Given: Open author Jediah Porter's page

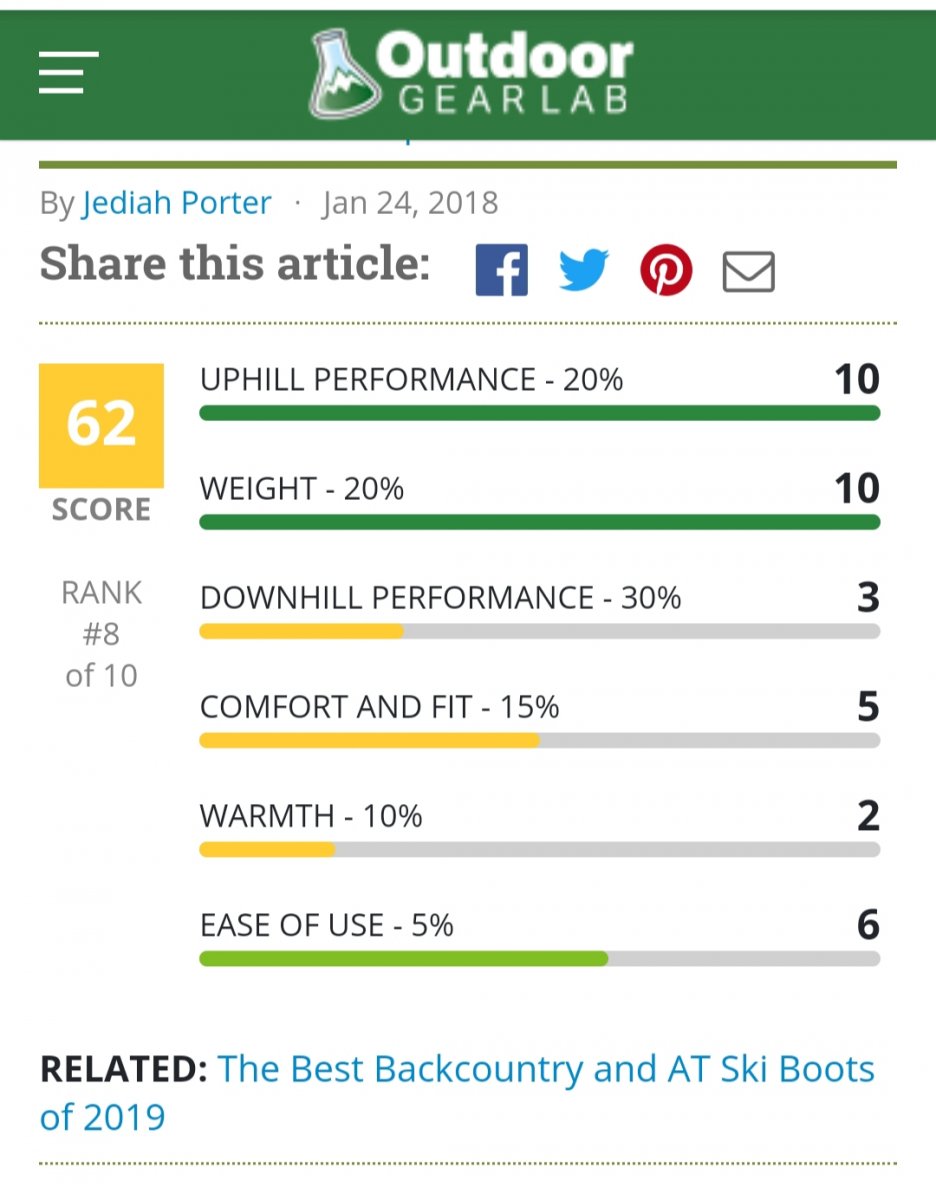Looking at the screenshot, I should click(x=177, y=203).
